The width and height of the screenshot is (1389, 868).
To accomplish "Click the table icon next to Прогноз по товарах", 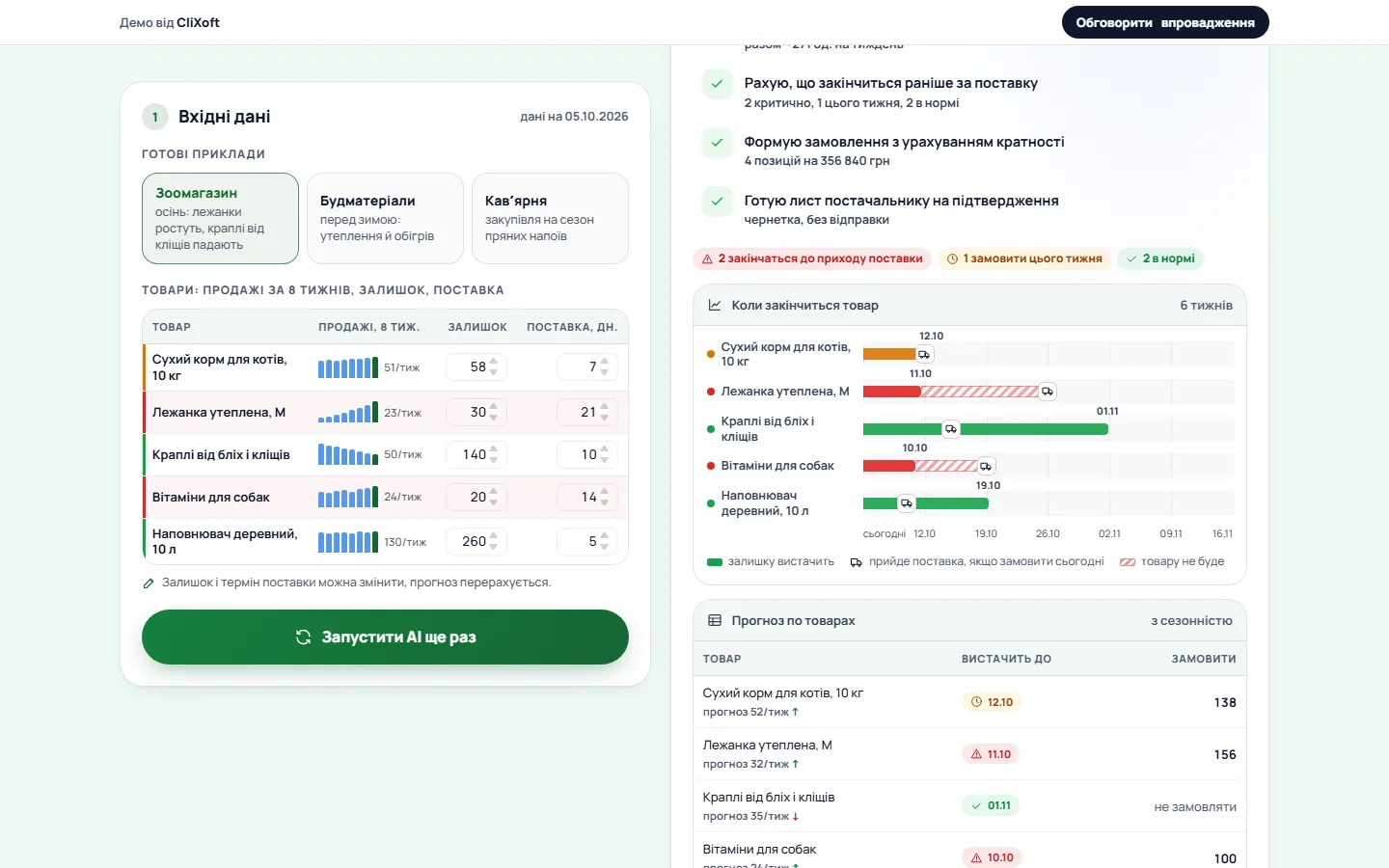I will click(715, 621).
